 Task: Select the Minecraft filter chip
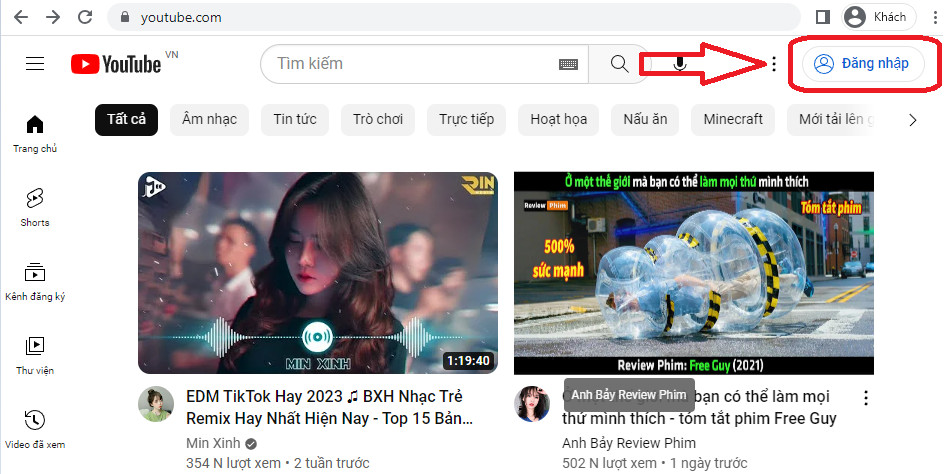coord(733,120)
